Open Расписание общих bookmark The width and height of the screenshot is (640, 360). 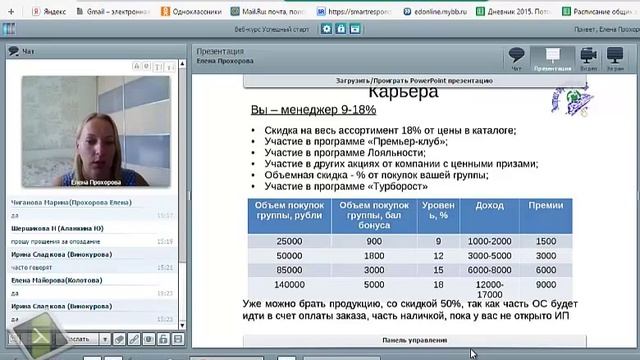[598, 12]
